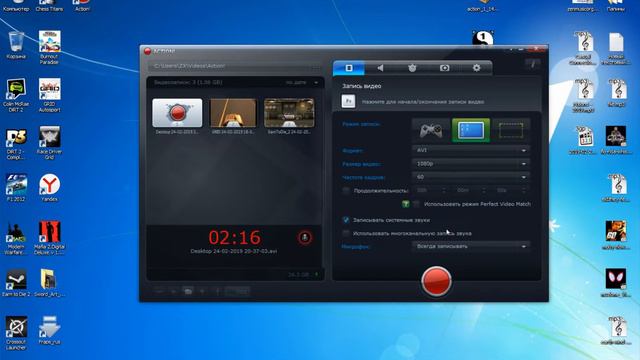Open the DiRT 3 Complete desktop shortcut
The image size is (640, 360).
tap(16, 143)
